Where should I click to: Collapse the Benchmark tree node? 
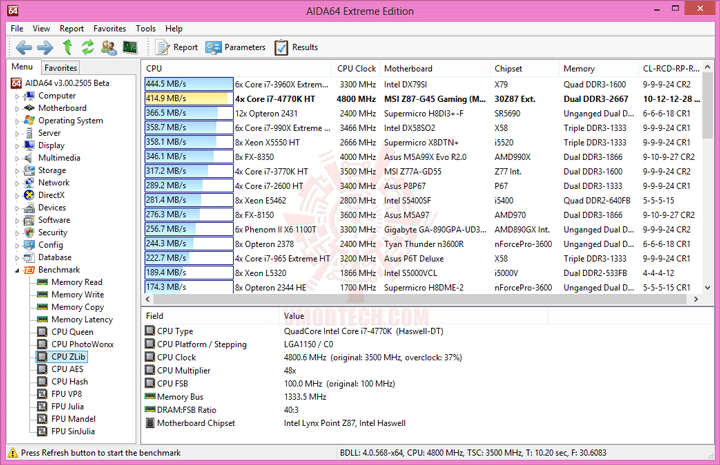coord(17,270)
